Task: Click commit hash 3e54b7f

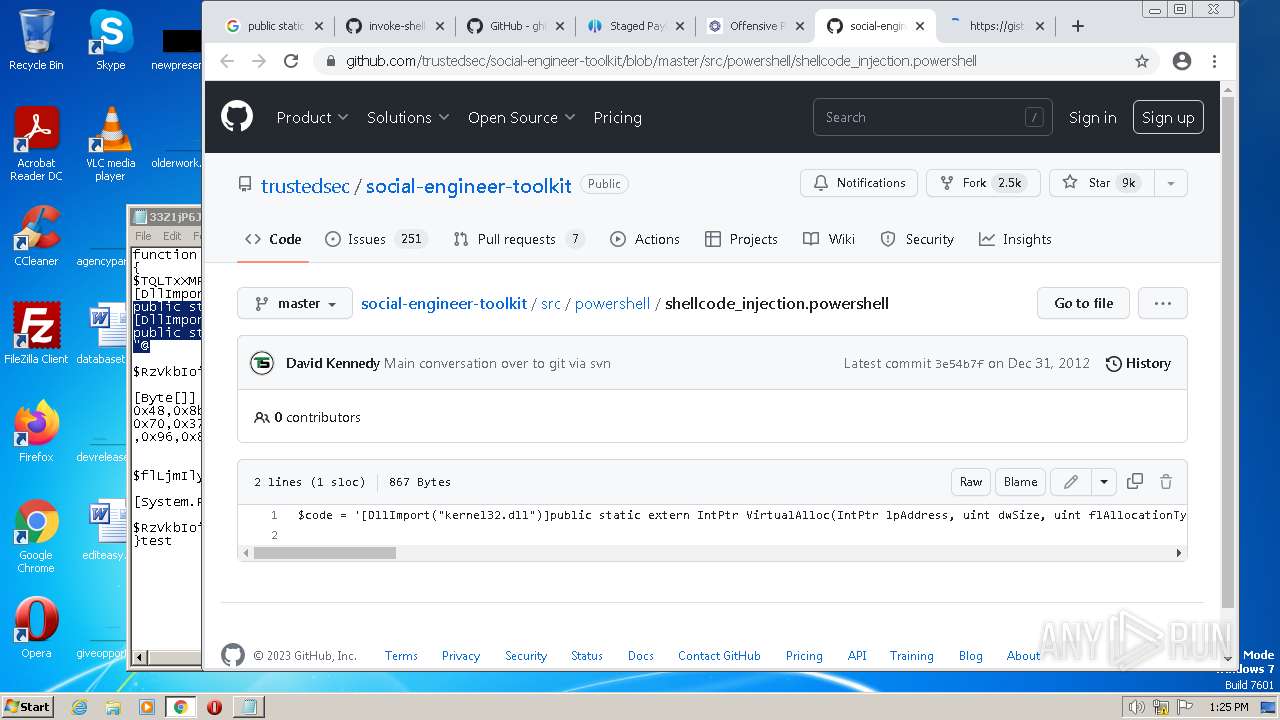Action: tap(959, 363)
